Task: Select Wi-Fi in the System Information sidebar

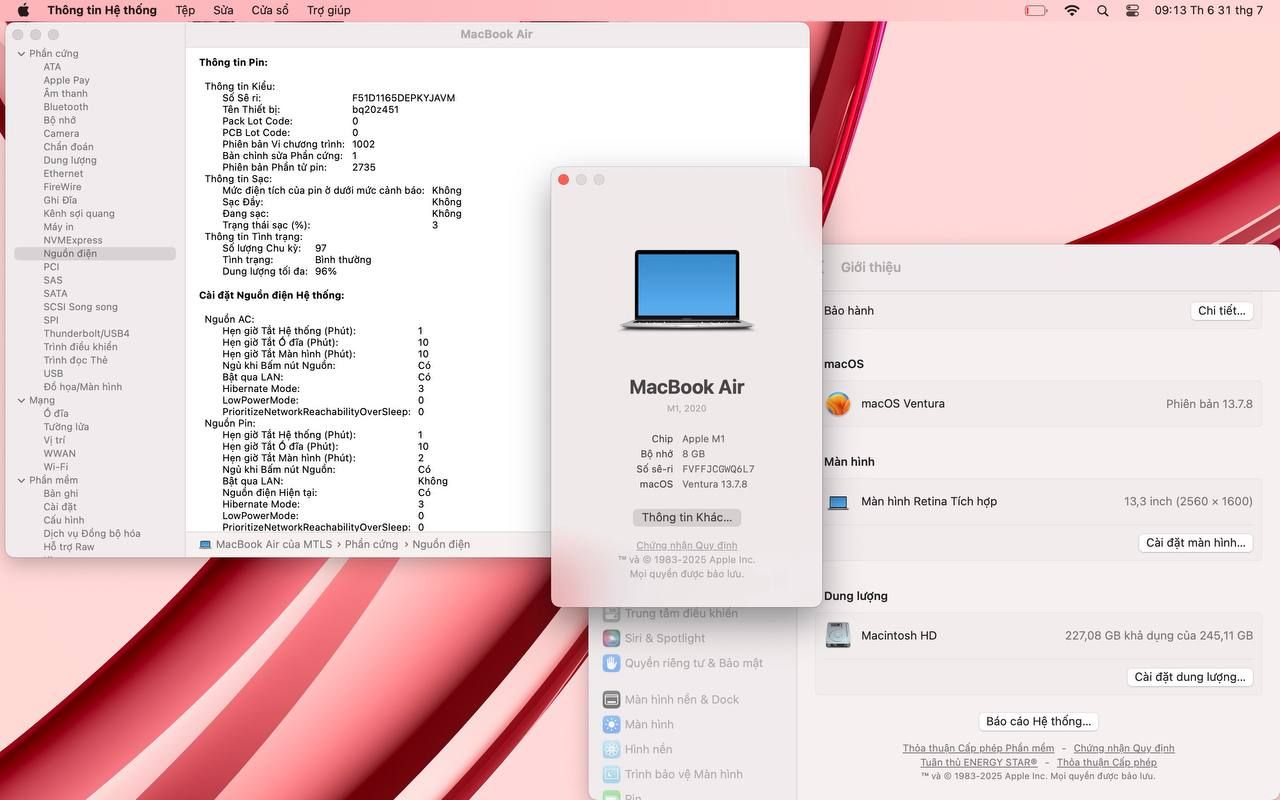Action: (56, 467)
